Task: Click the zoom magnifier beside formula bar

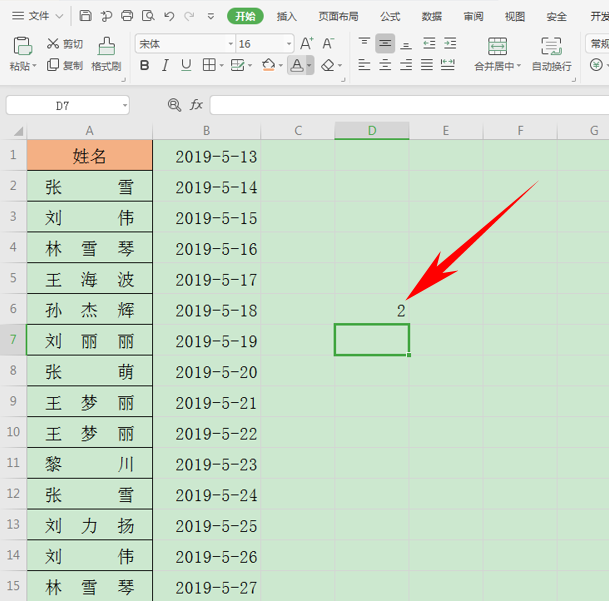Action: click(x=174, y=105)
